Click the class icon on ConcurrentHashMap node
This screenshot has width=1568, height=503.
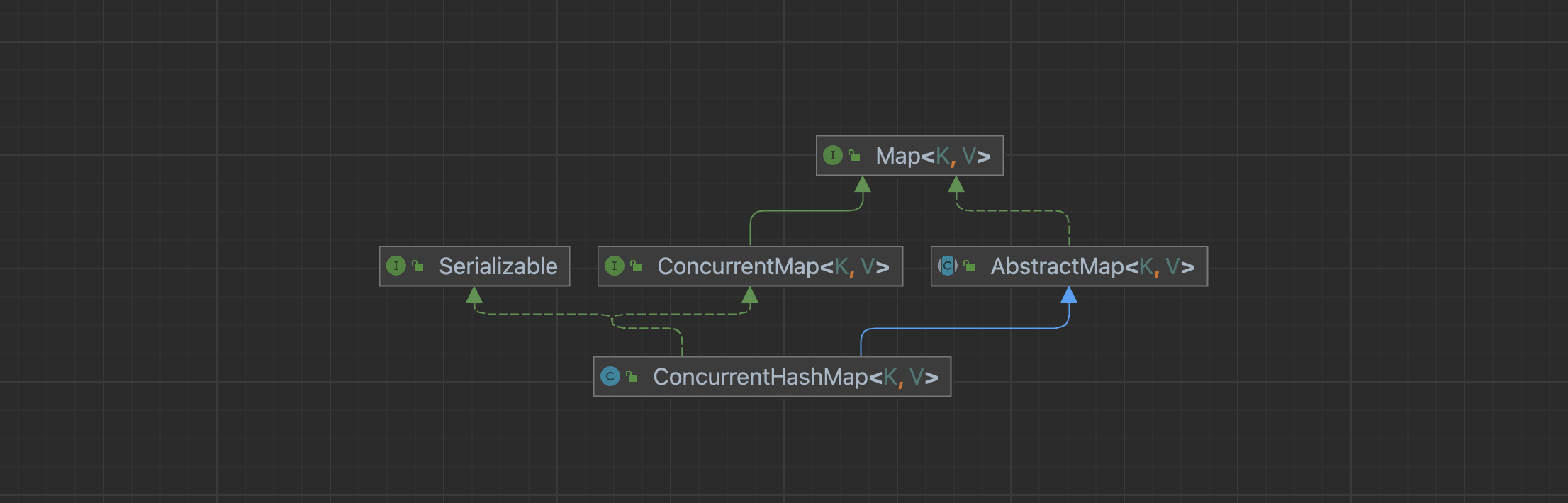[610, 376]
